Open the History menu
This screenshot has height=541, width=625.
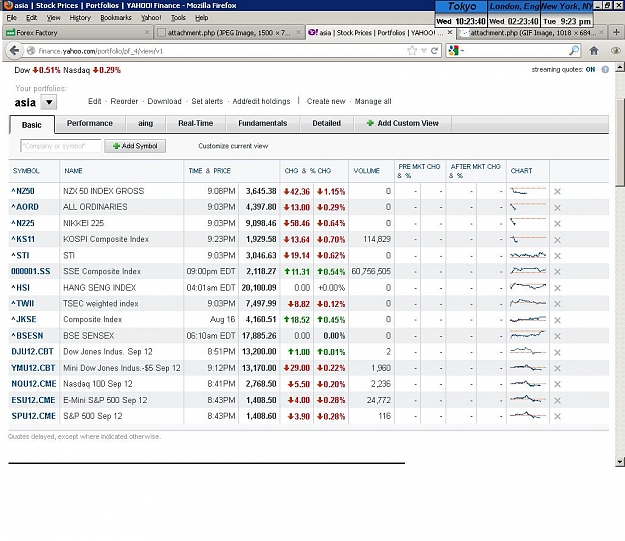[80, 18]
